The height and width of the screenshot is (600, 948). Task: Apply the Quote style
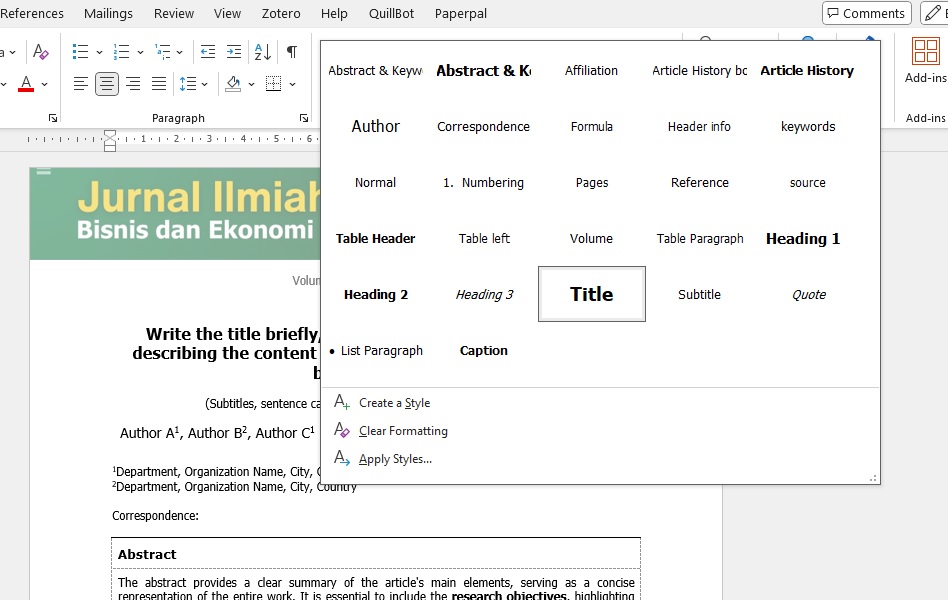point(808,295)
